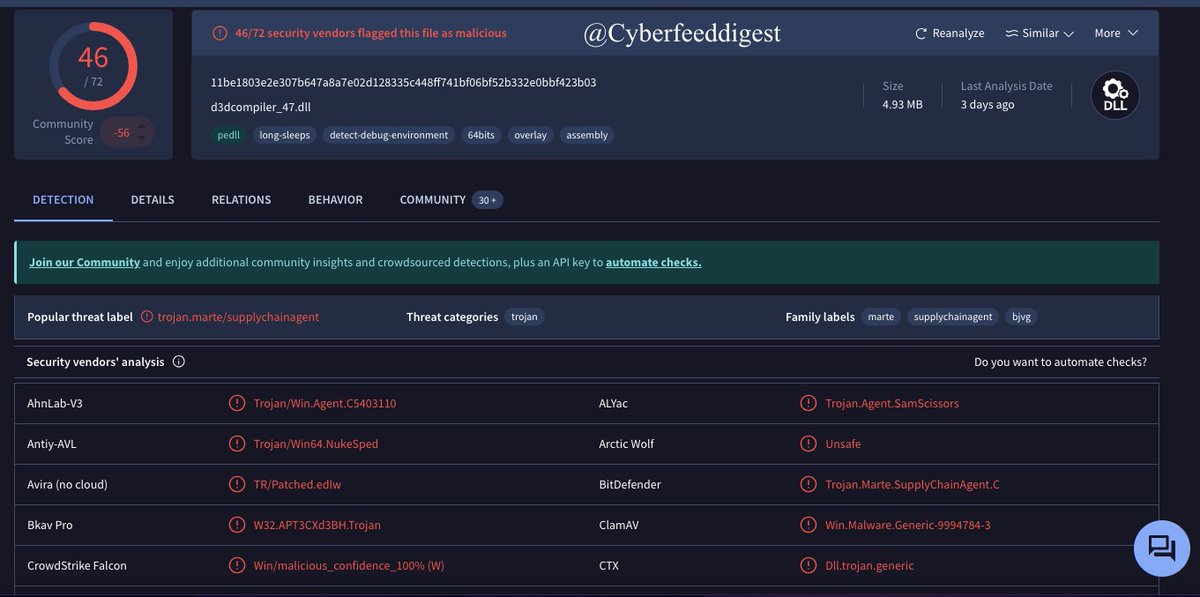This screenshot has width=1200, height=597.
Task: Select the assembly tag
Action: point(587,135)
